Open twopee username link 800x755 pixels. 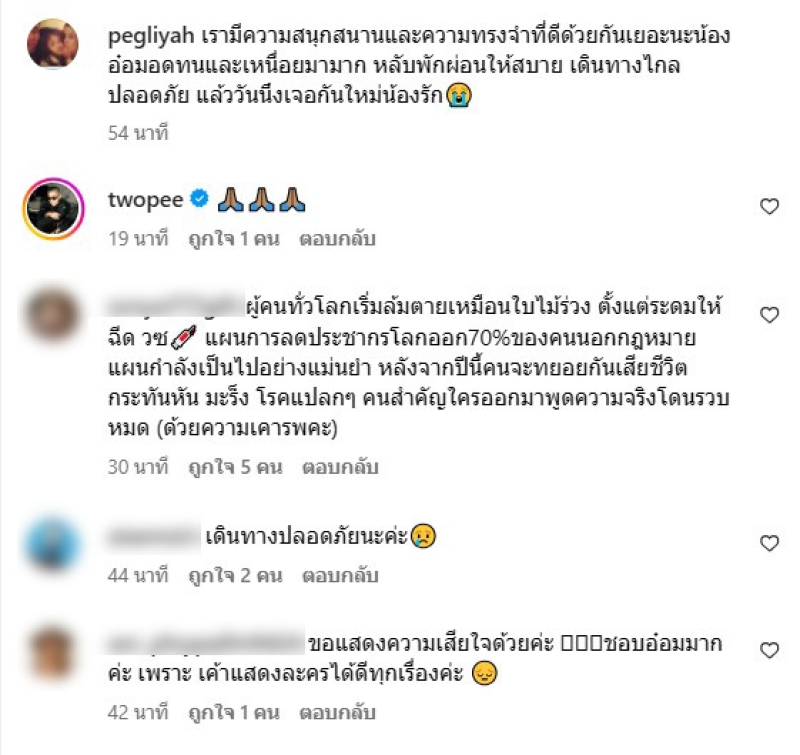145,200
